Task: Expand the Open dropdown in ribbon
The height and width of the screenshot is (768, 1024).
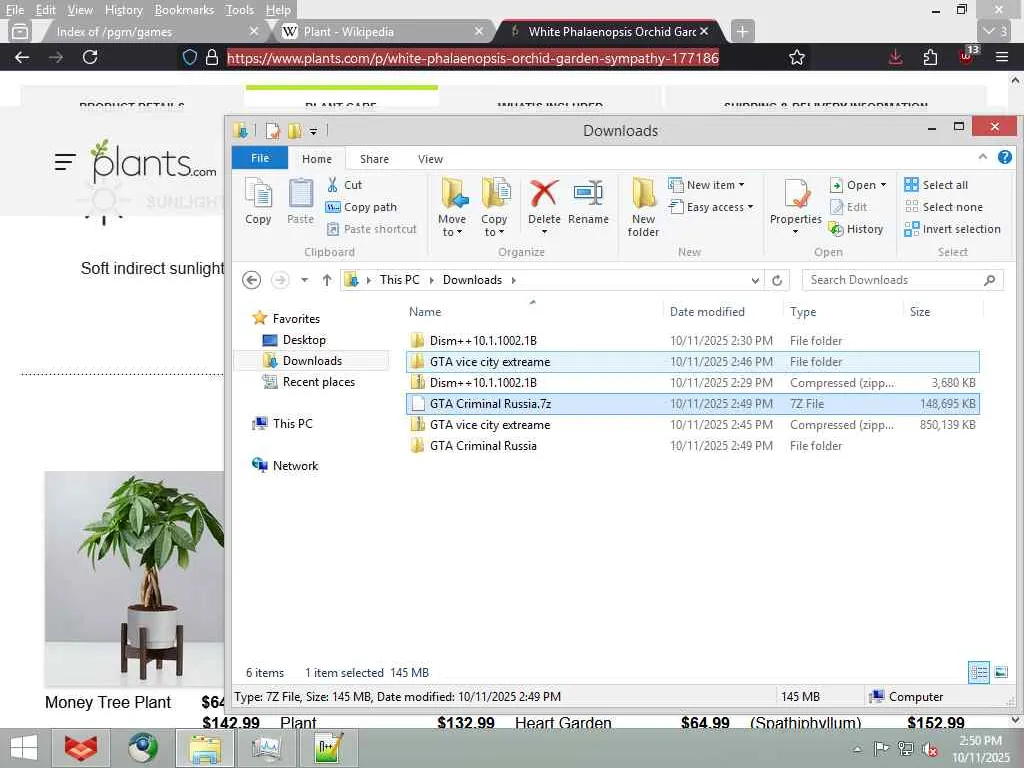Action: pos(884,185)
